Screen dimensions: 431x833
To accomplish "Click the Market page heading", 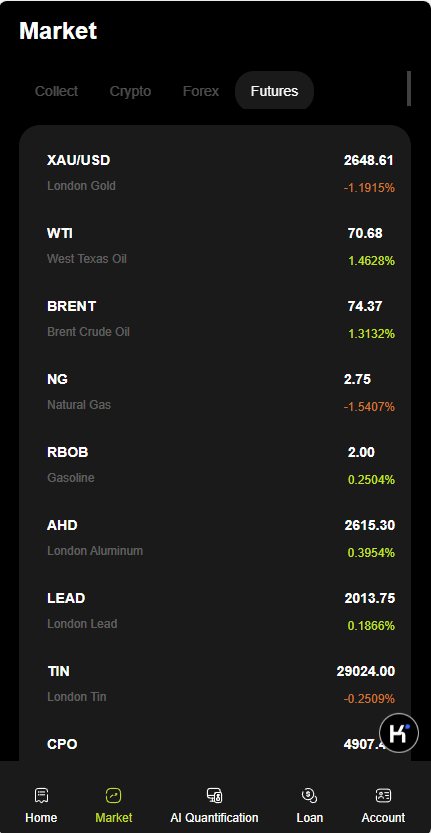I will point(58,31).
